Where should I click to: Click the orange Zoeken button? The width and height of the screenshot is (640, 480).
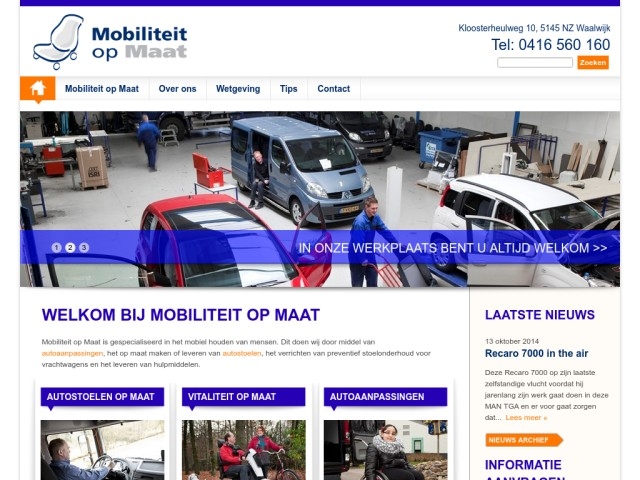(593, 62)
